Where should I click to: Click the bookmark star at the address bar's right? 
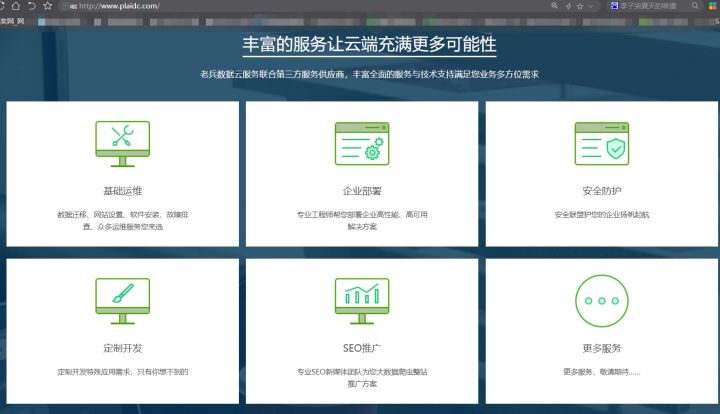tap(580, 6)
